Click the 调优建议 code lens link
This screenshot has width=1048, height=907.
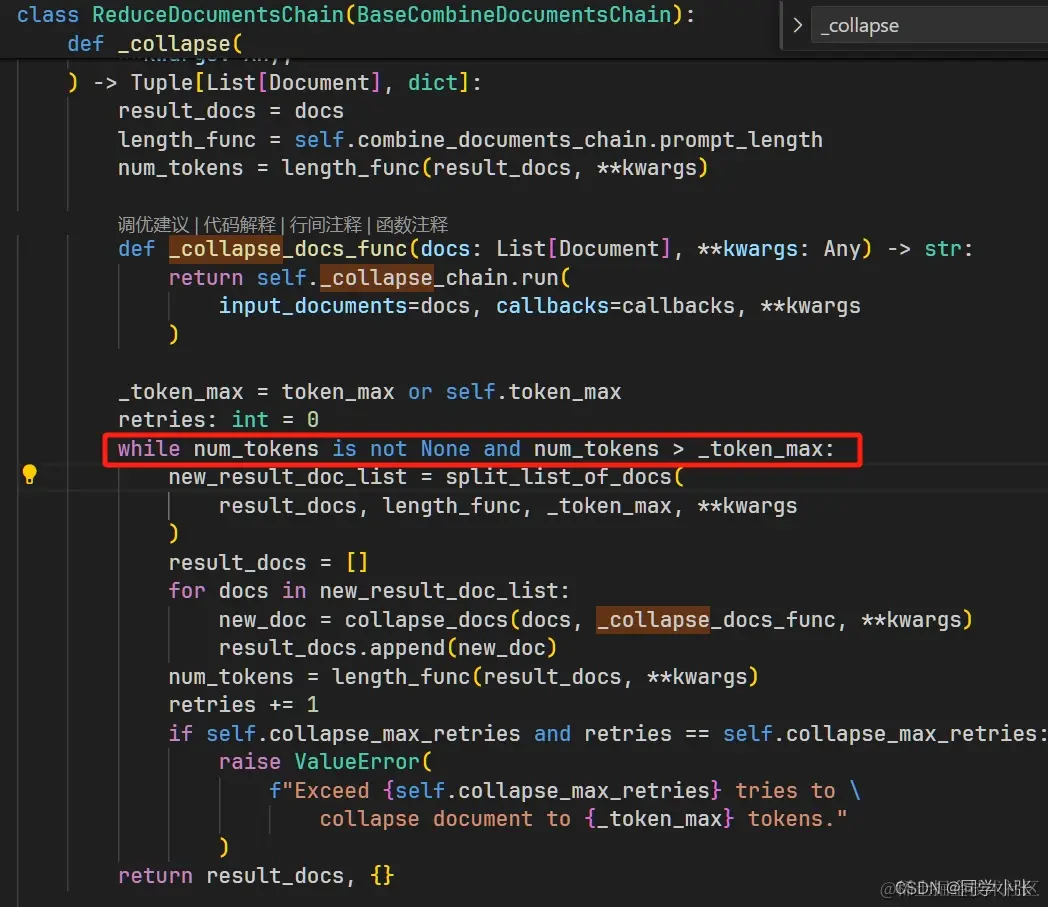(154, 225)
